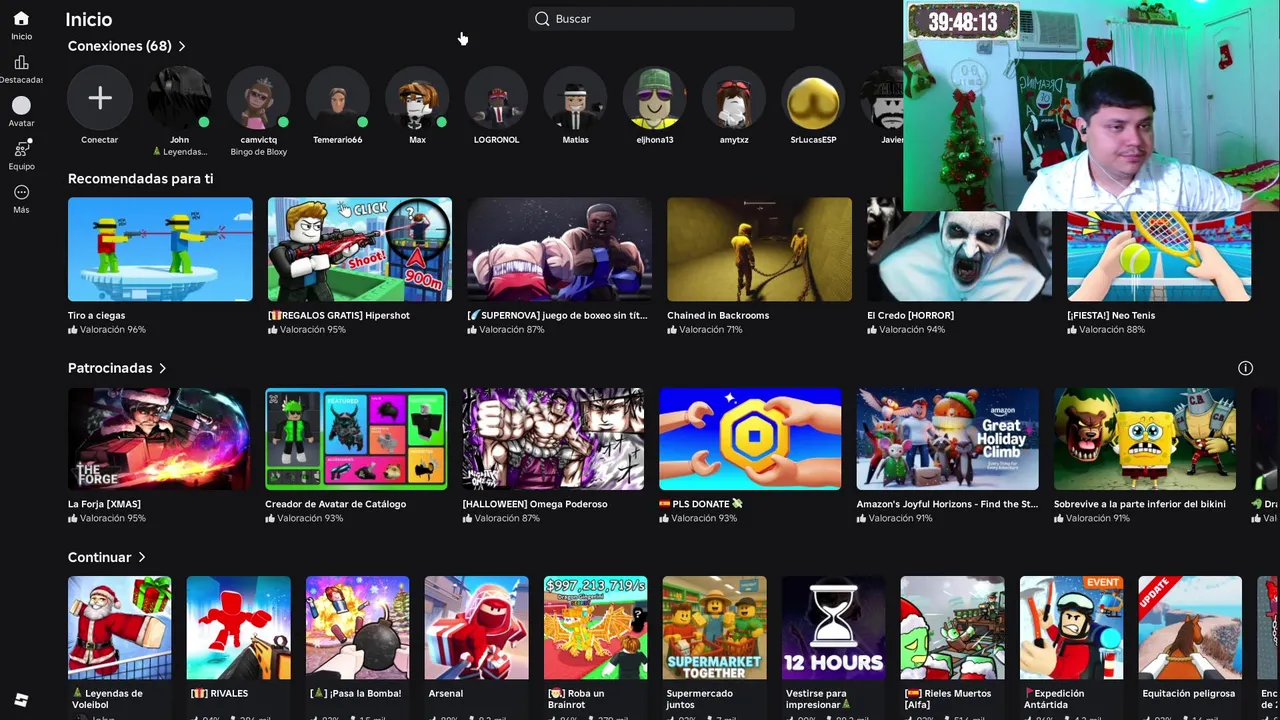
Task: Click 'Valoración 96%' under Tiro a ciegas
Action: click(x=107, y=329)
